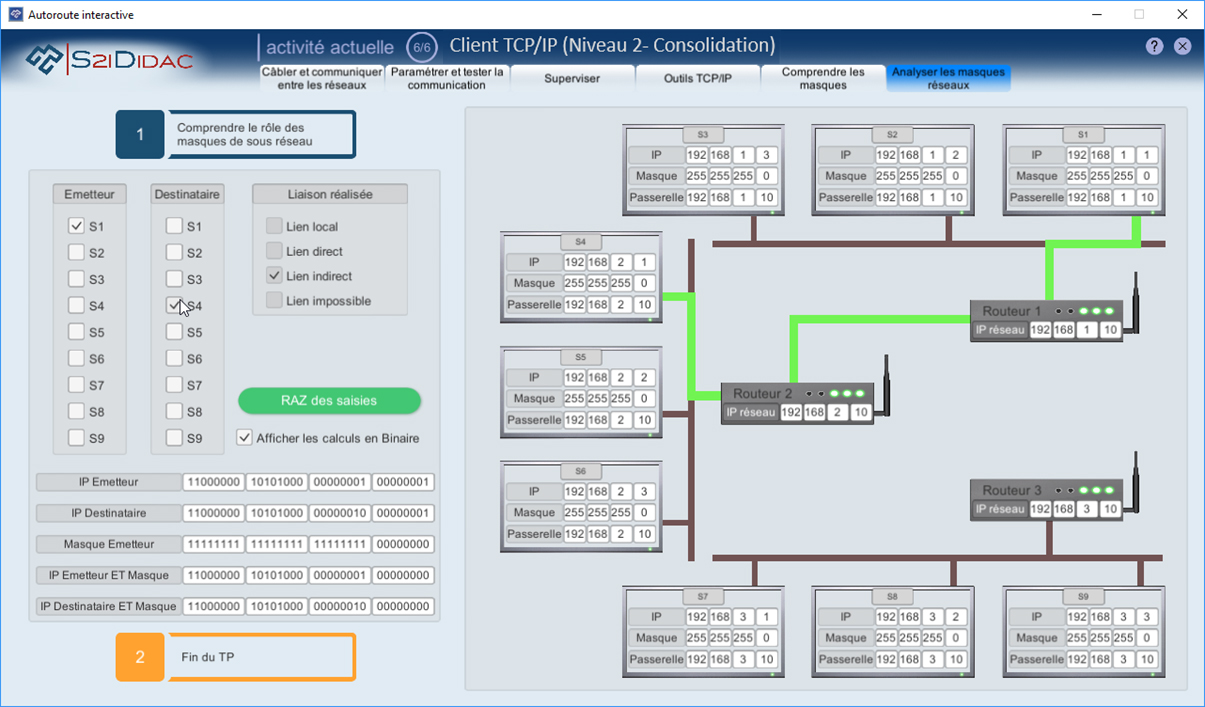Open step 1 Comprendre le rôle des masques
This screenshot has width=1205, height=707.
tap(236, 135)
